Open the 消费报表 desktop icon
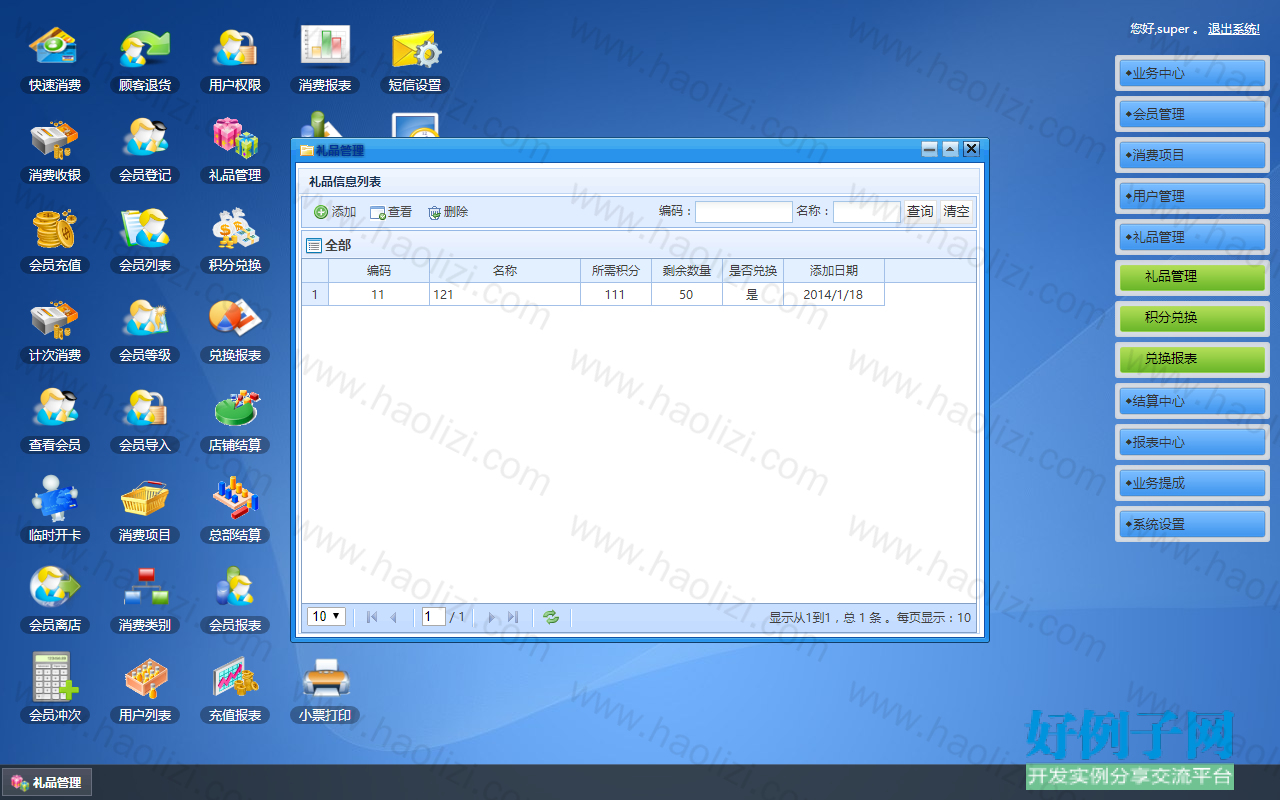This screenshot has height=800, width=1280. pyautogui.click(x=325, y=60)
